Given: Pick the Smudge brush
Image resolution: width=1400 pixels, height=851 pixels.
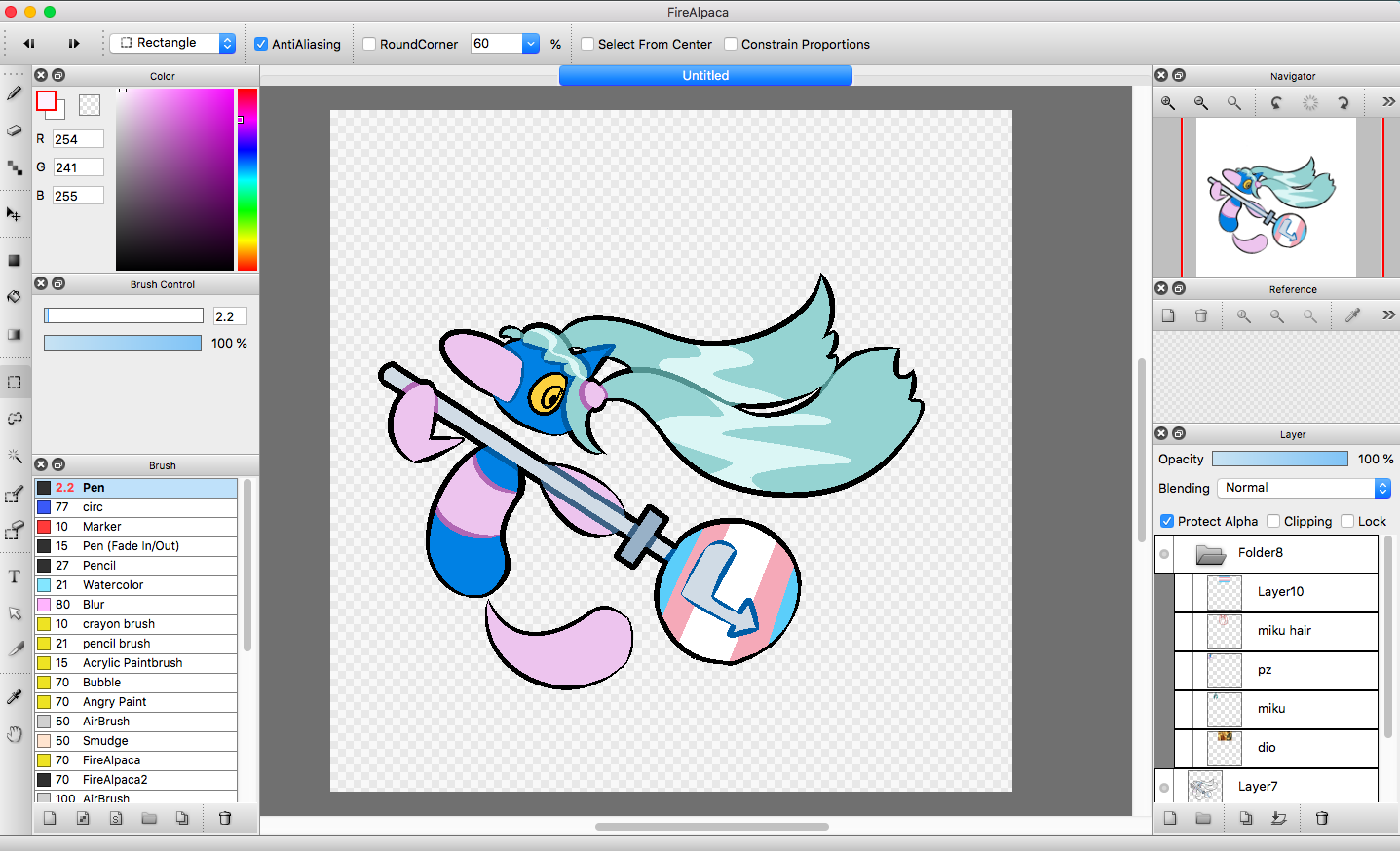Looking at the screenshot, I should 136,741.
